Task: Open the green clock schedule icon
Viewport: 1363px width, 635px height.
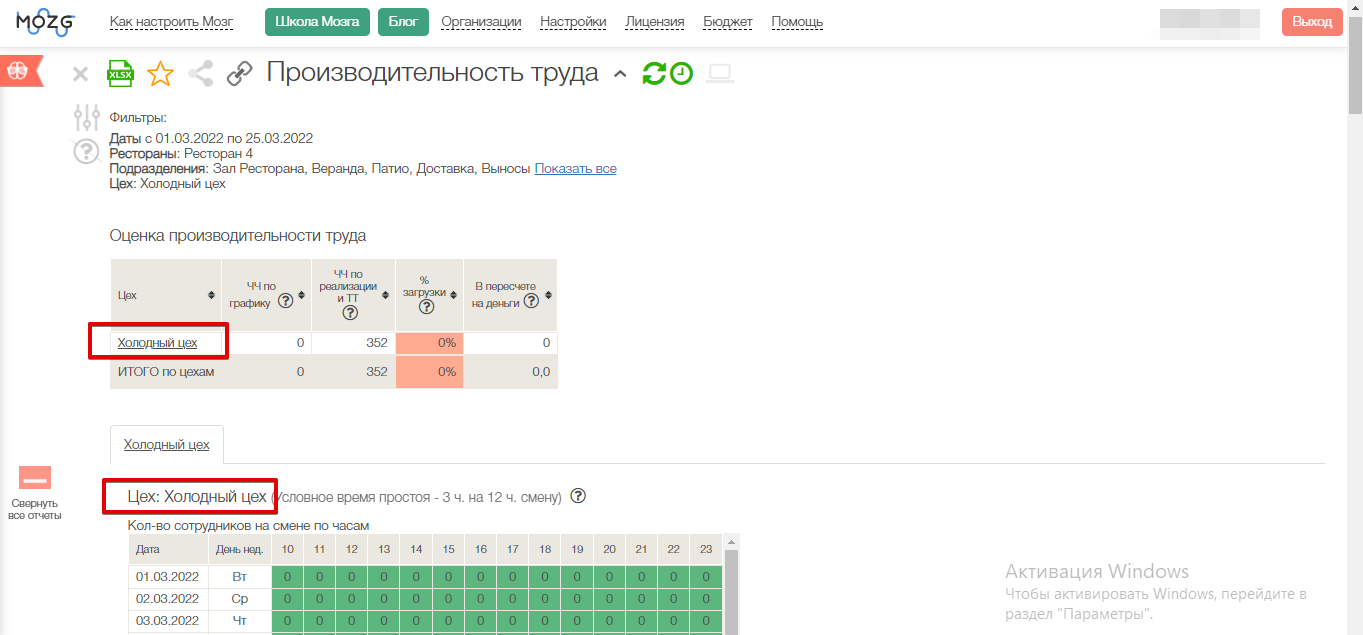Action: 681,73
